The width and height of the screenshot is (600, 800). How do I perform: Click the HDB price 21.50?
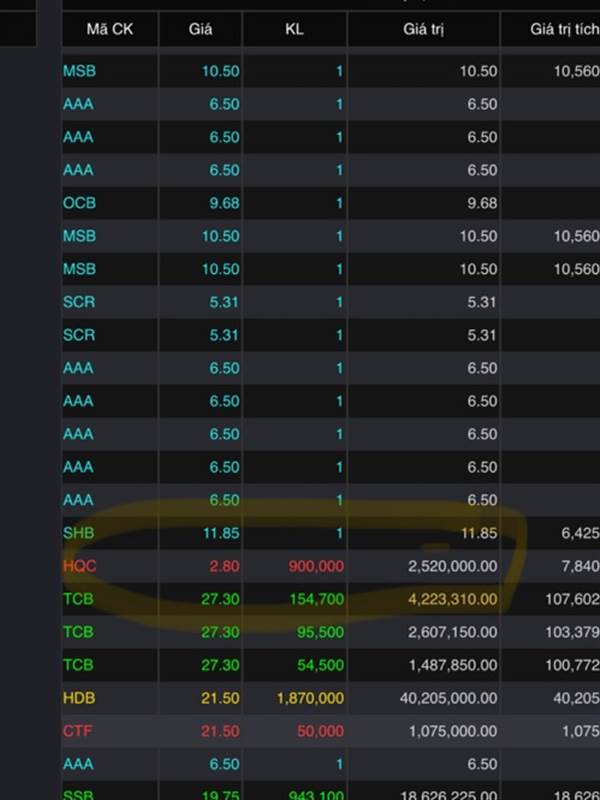click(220, 698)
